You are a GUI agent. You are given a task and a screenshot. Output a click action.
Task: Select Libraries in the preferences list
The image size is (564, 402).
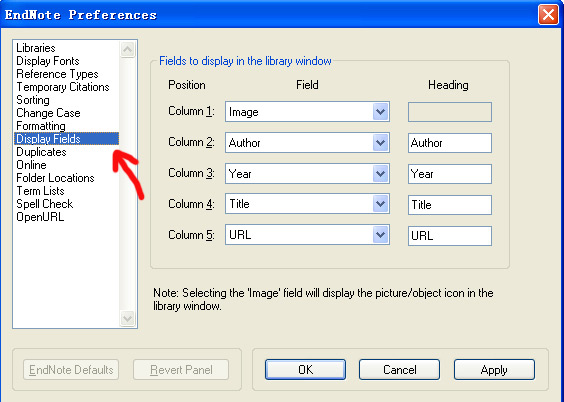point(36,48)
